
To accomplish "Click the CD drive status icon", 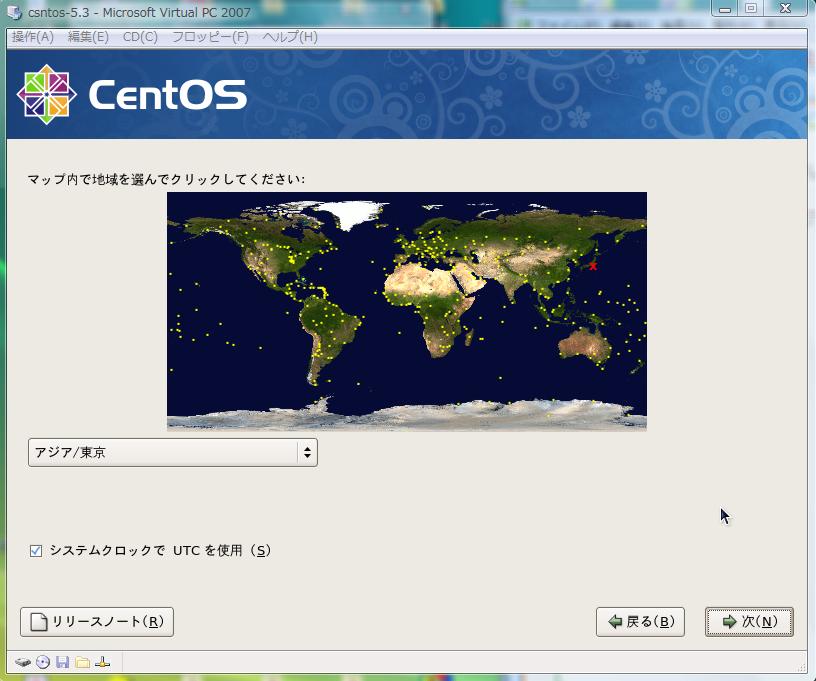I will [x=43, y=662].
